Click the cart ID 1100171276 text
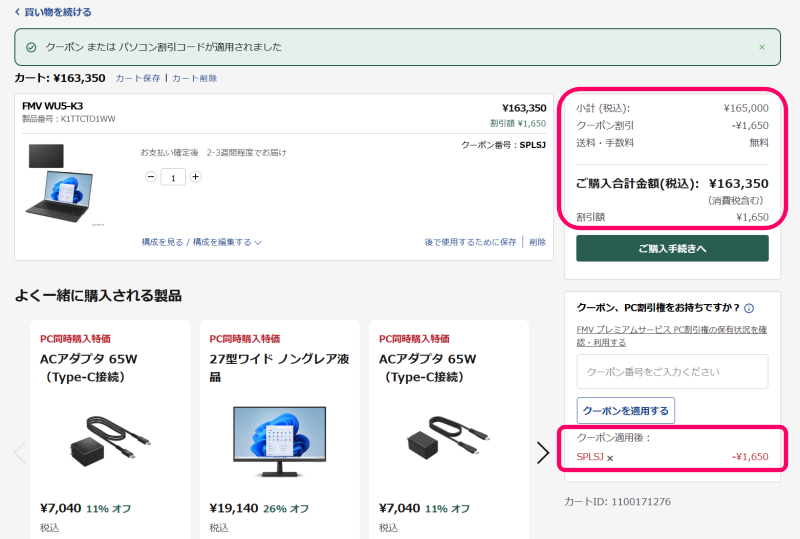 617,501
